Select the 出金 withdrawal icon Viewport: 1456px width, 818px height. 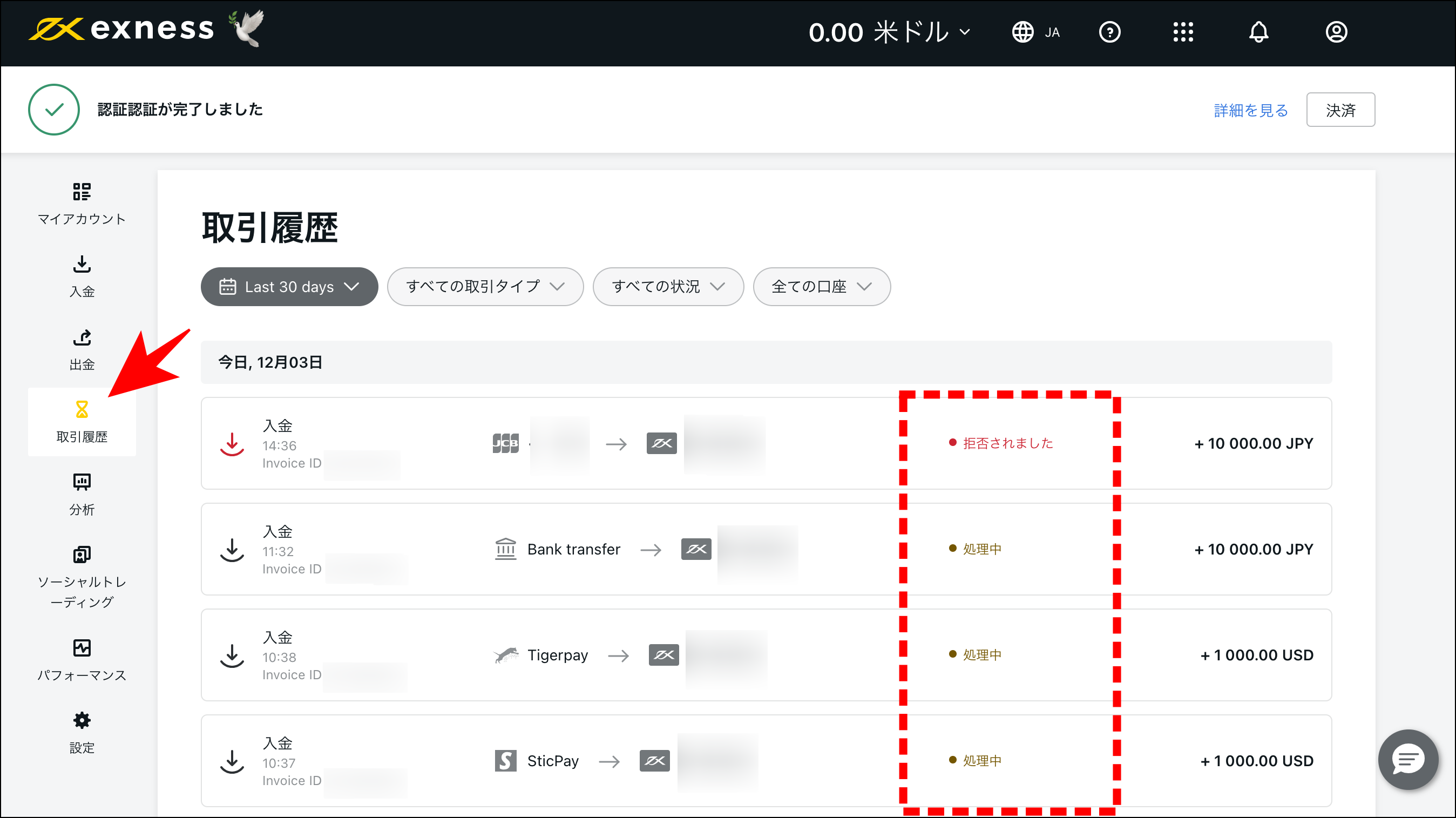[x=82, y=349]
